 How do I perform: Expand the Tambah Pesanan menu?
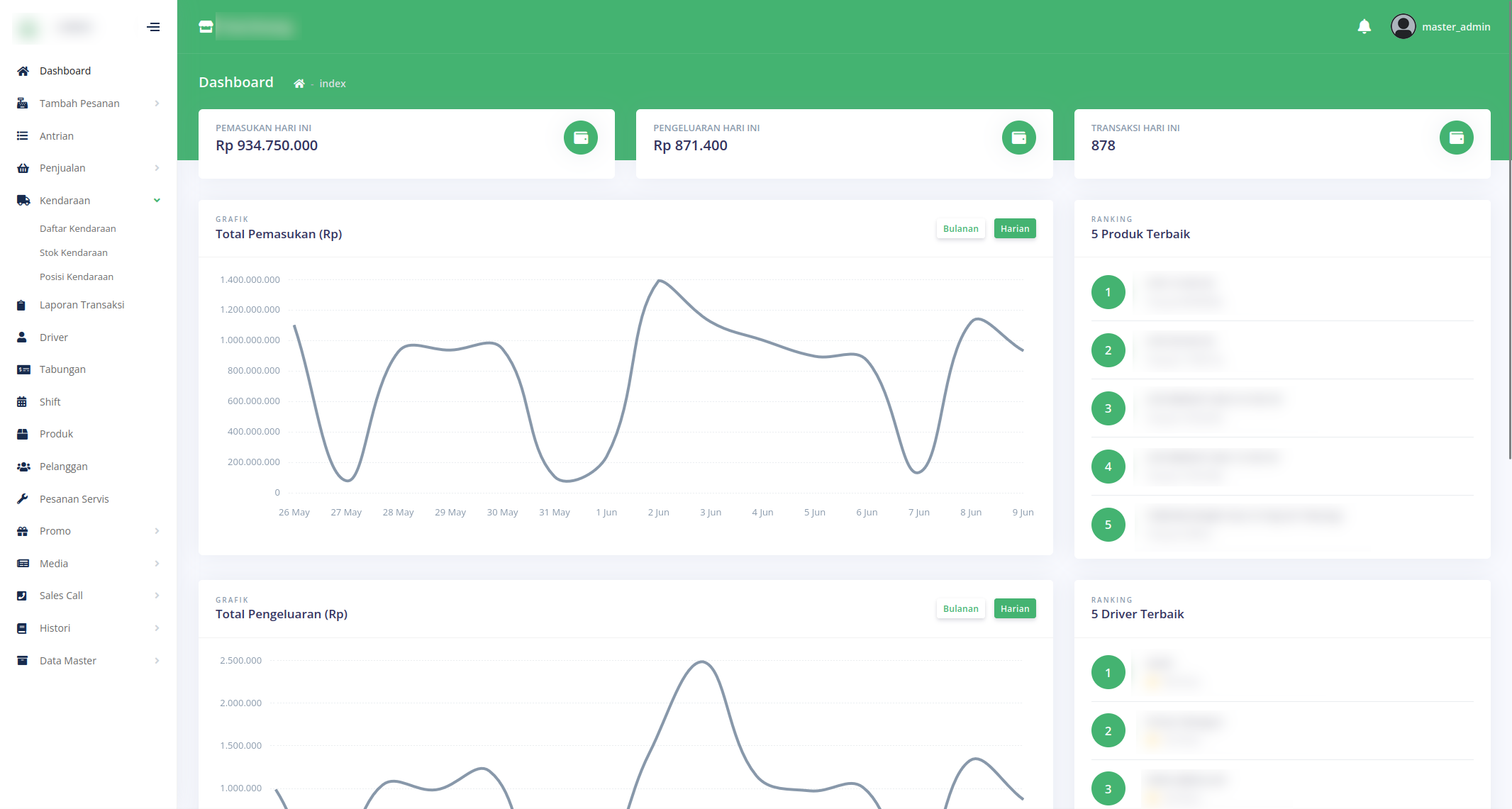point(89,104)
